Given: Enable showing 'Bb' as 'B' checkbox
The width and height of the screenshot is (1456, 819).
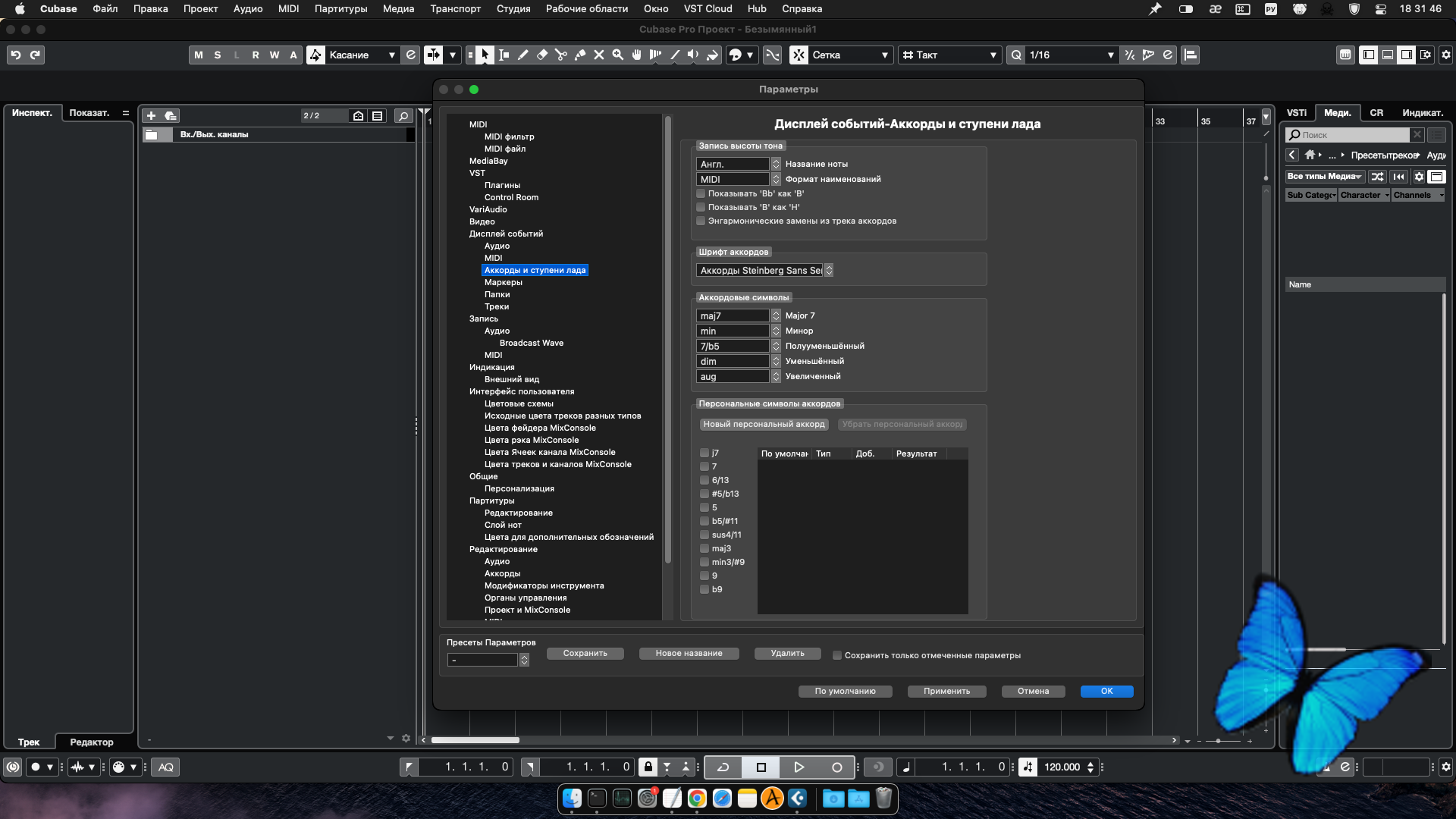Looking at the screenshot, I should (x=701, y=193).
